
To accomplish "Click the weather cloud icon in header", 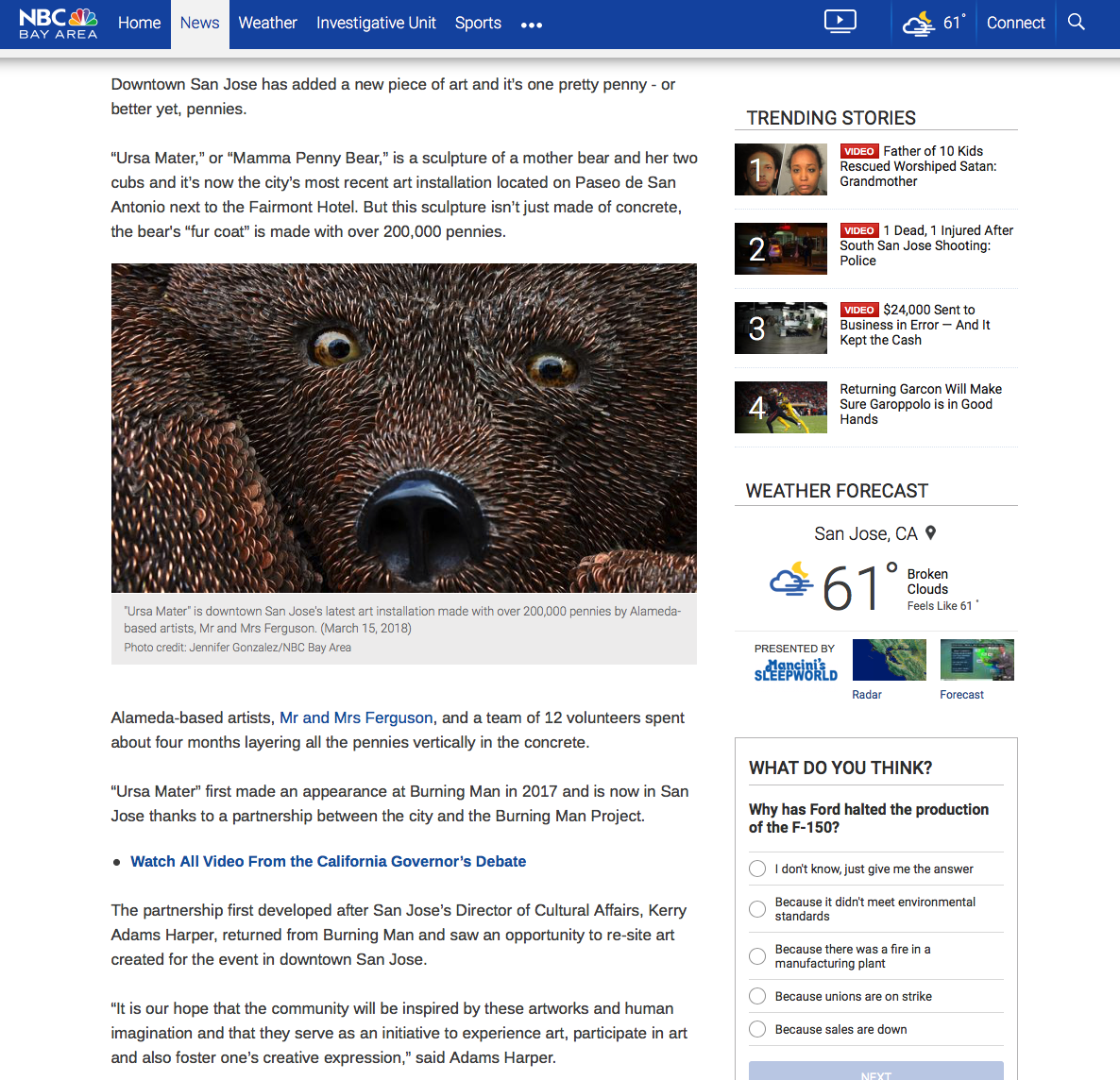I will click(x=919, y=24).
